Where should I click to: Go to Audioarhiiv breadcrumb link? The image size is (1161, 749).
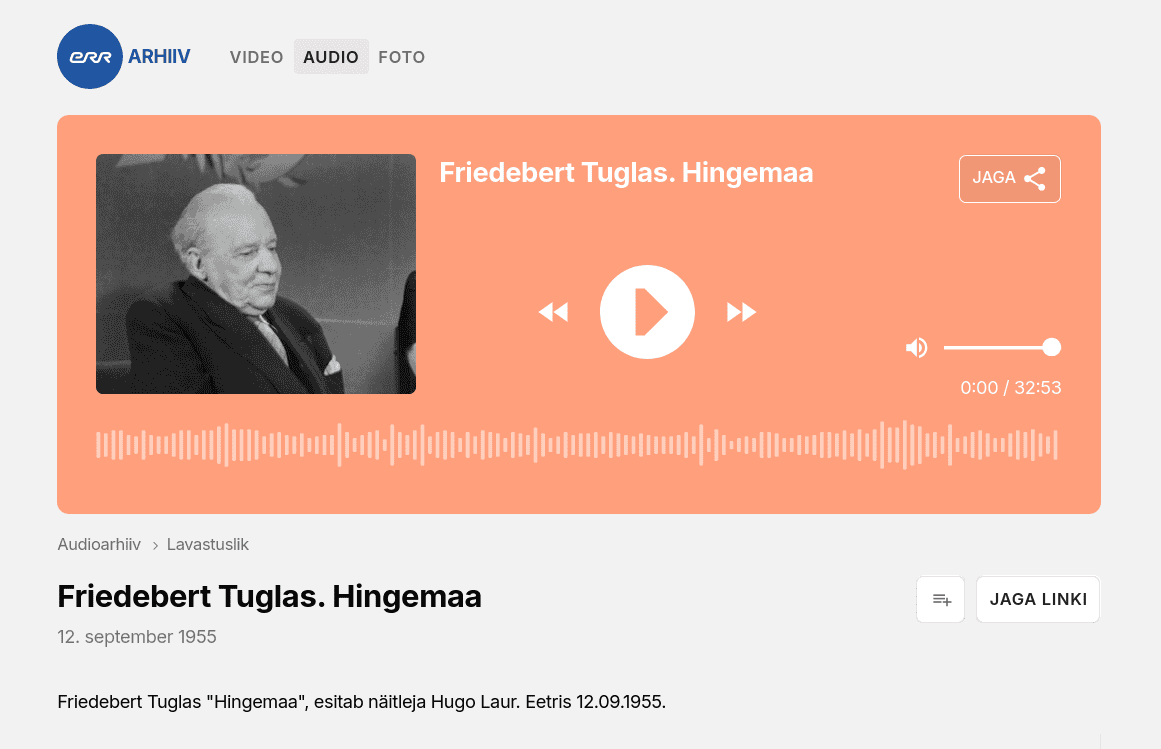(99, 545)
